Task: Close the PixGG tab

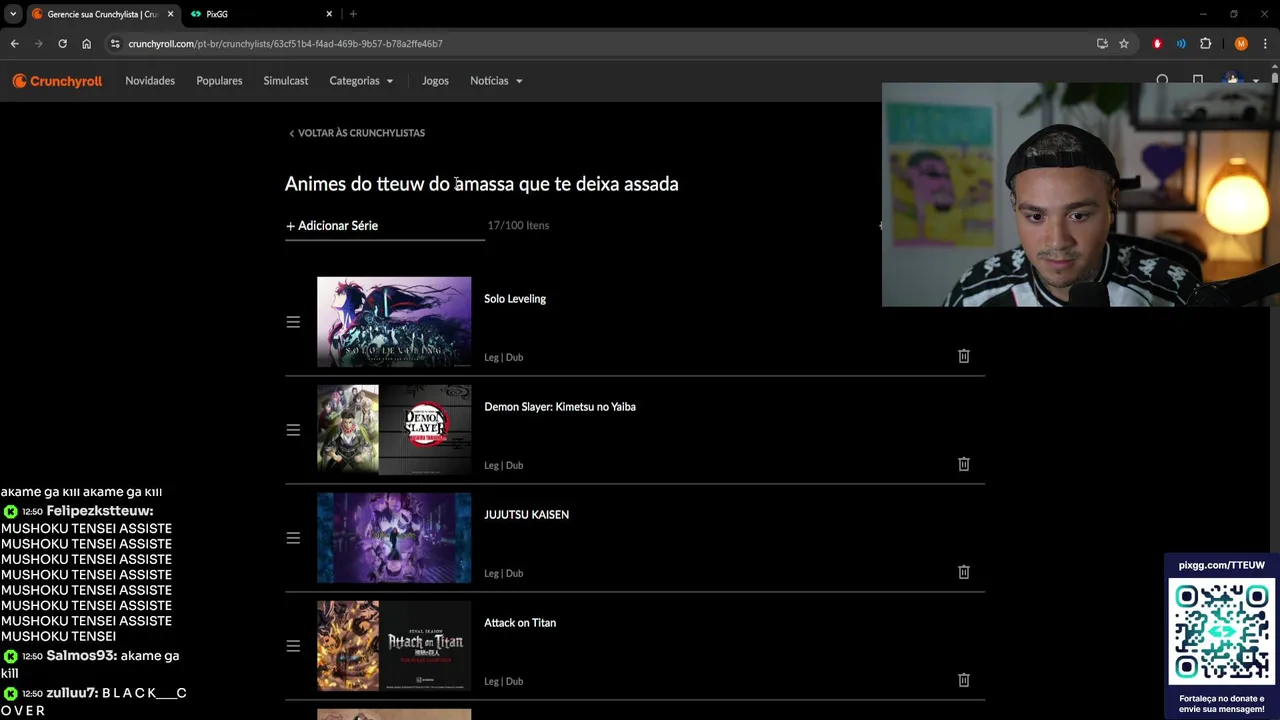Action: click(x=329, y=14)
